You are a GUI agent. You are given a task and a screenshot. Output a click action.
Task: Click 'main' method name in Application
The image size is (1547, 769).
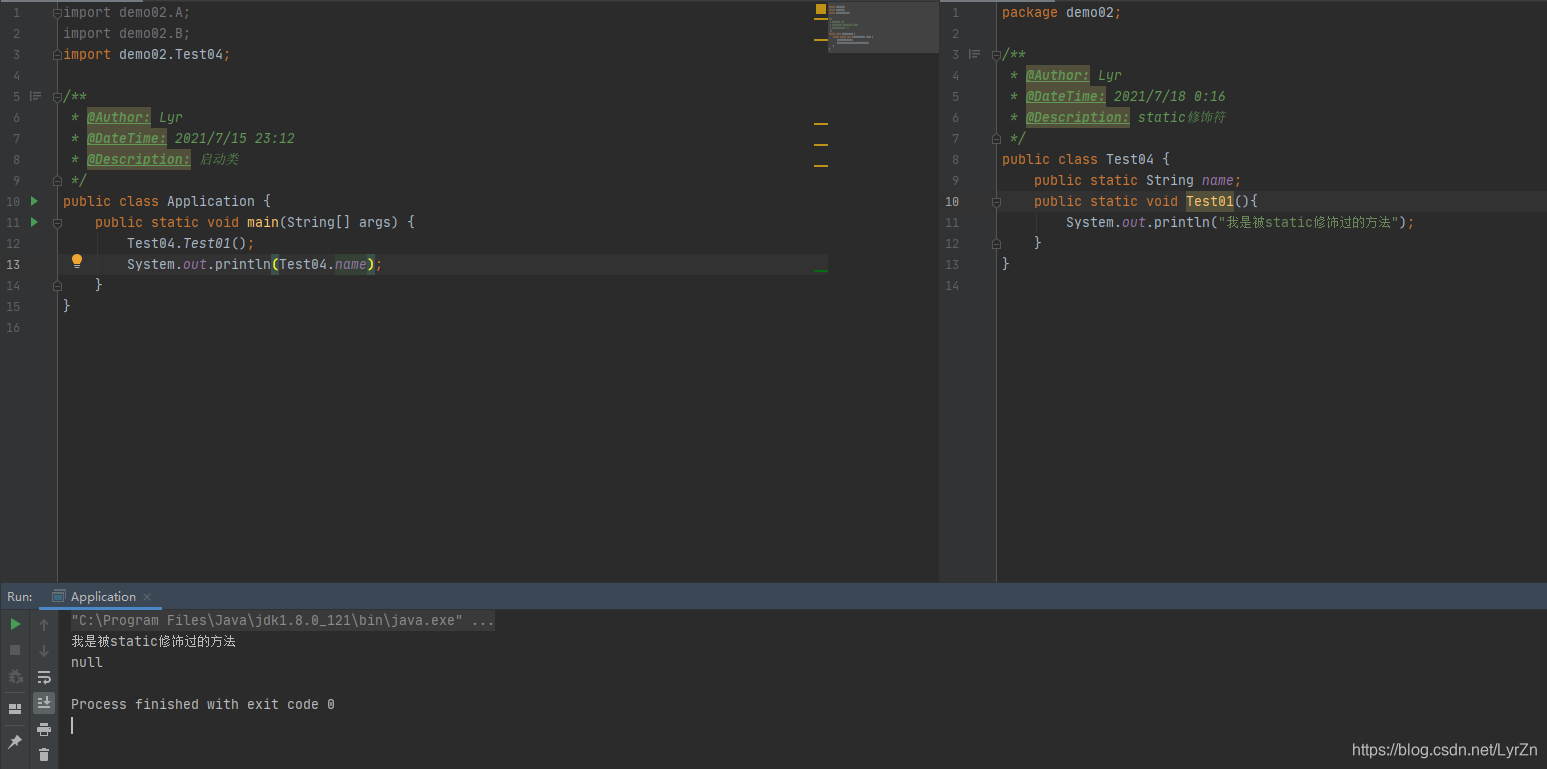pyautogui.click(x=263, y=222)
